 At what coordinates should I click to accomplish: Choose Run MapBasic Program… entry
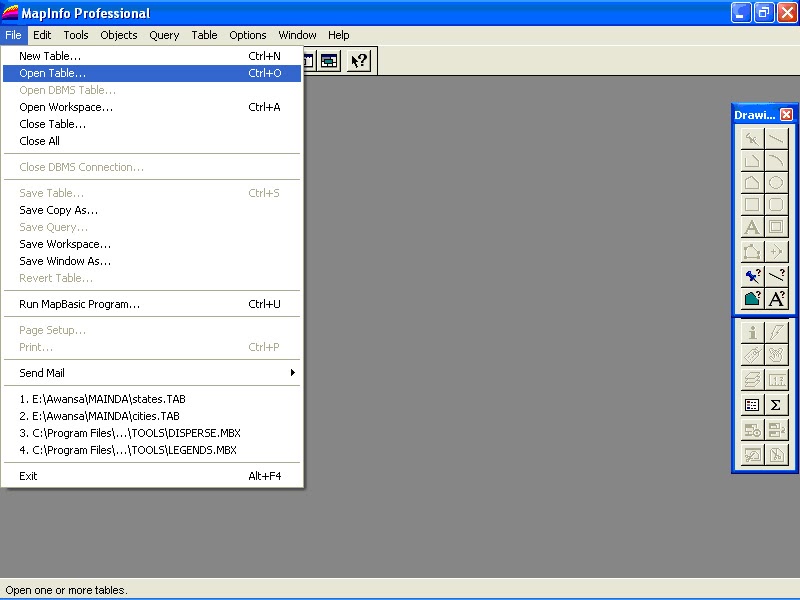pos(152,304)
